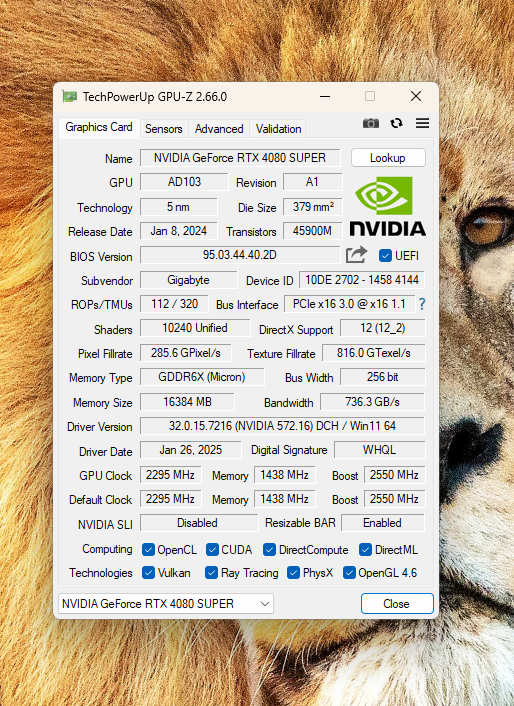The width and height of the screenshot is (514, 706).
Task: Click the Transistors value 45900M
Action: coord(312,231)
